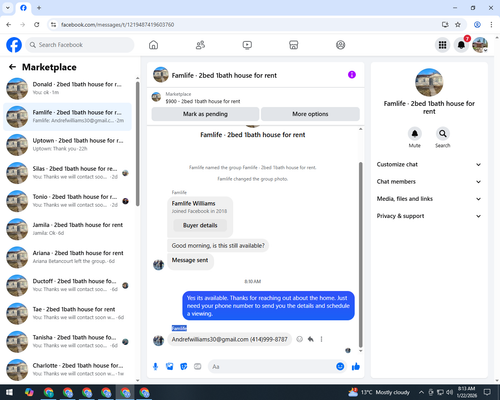Focus the Aa message input box
The image size is (500, 400).
272,367
